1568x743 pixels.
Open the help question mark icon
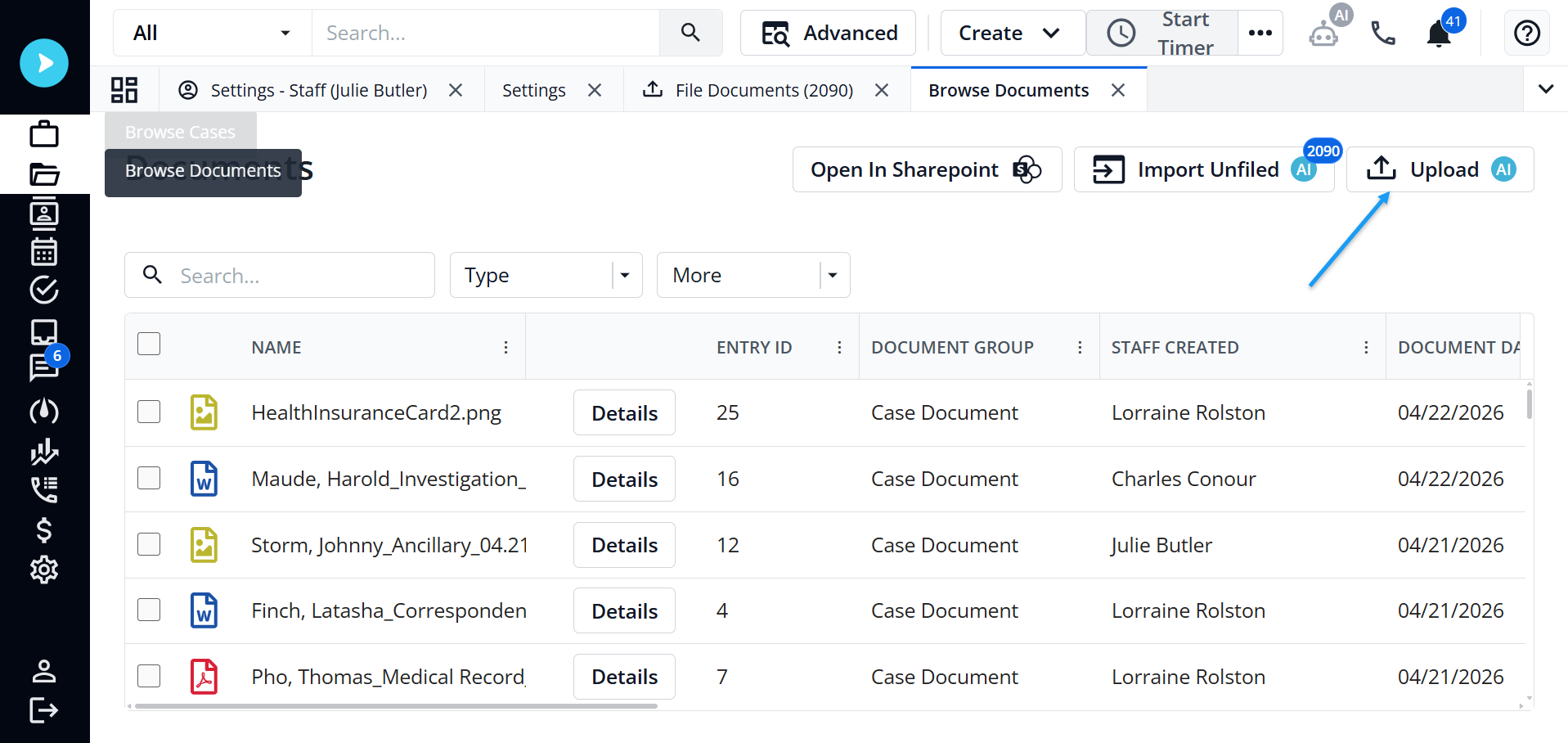(1527, 33)
